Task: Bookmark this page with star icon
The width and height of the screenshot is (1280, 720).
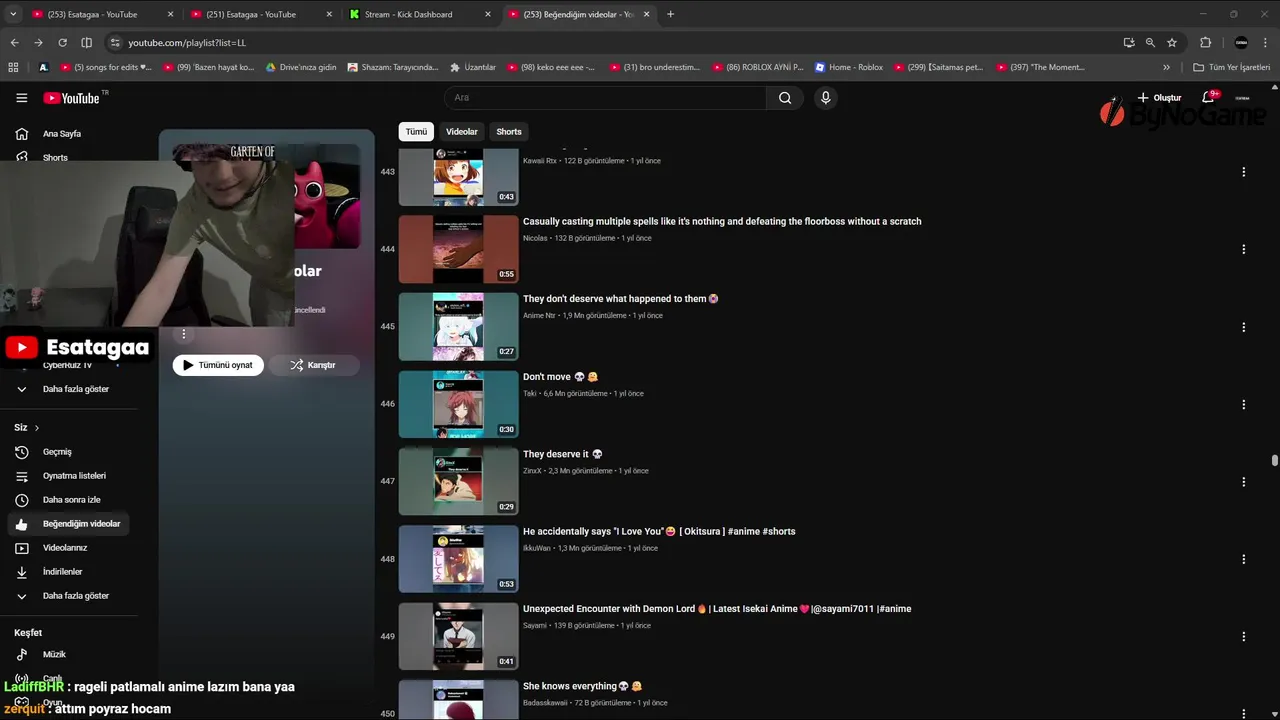Action: [x=1172, y=43]
